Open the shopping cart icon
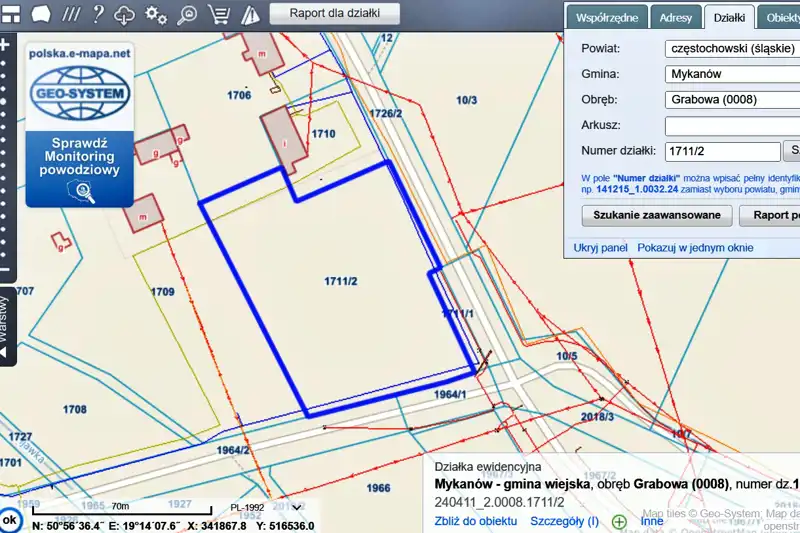 pos(217,15)
